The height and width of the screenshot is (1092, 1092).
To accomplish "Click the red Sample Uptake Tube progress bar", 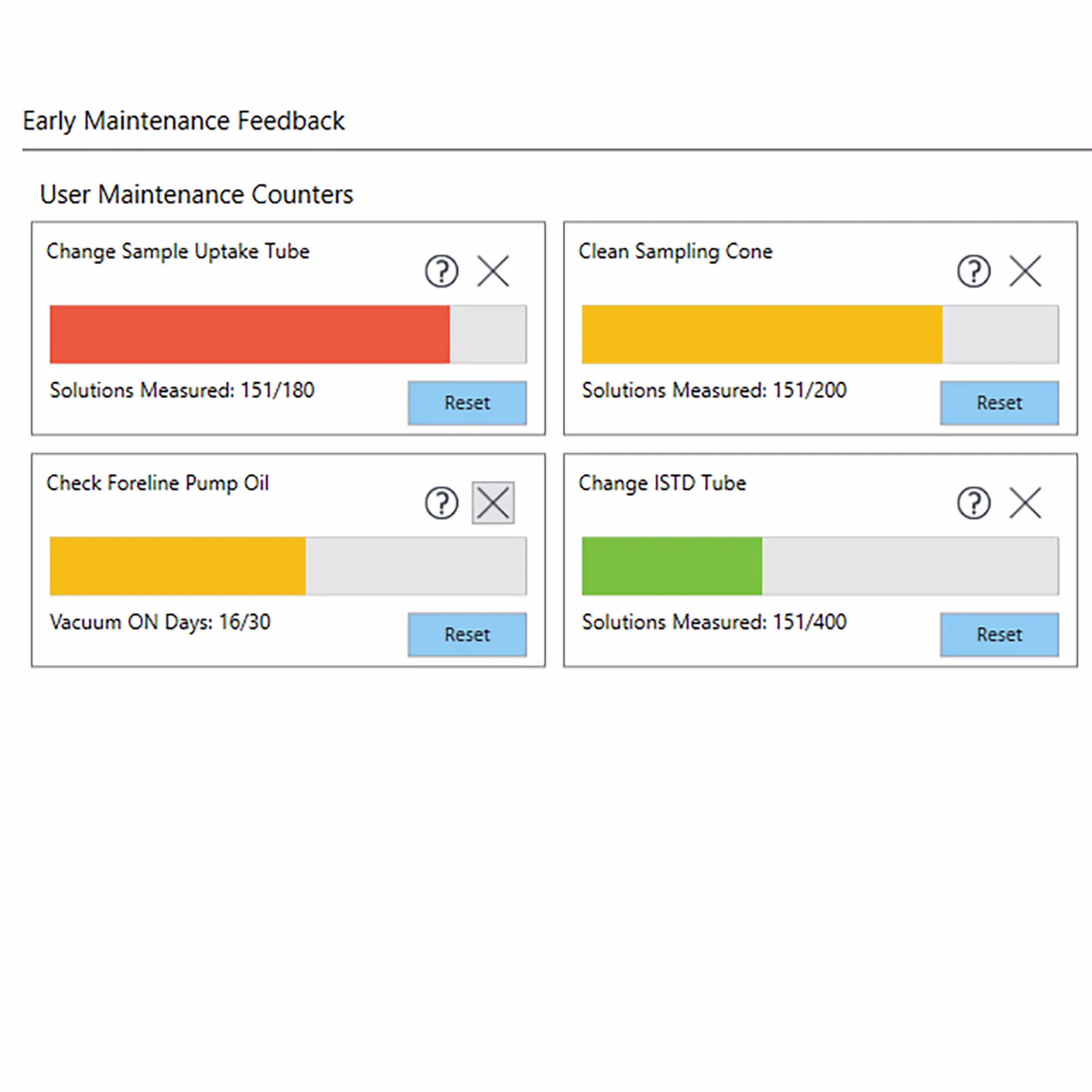I will (x=250, y=334).
